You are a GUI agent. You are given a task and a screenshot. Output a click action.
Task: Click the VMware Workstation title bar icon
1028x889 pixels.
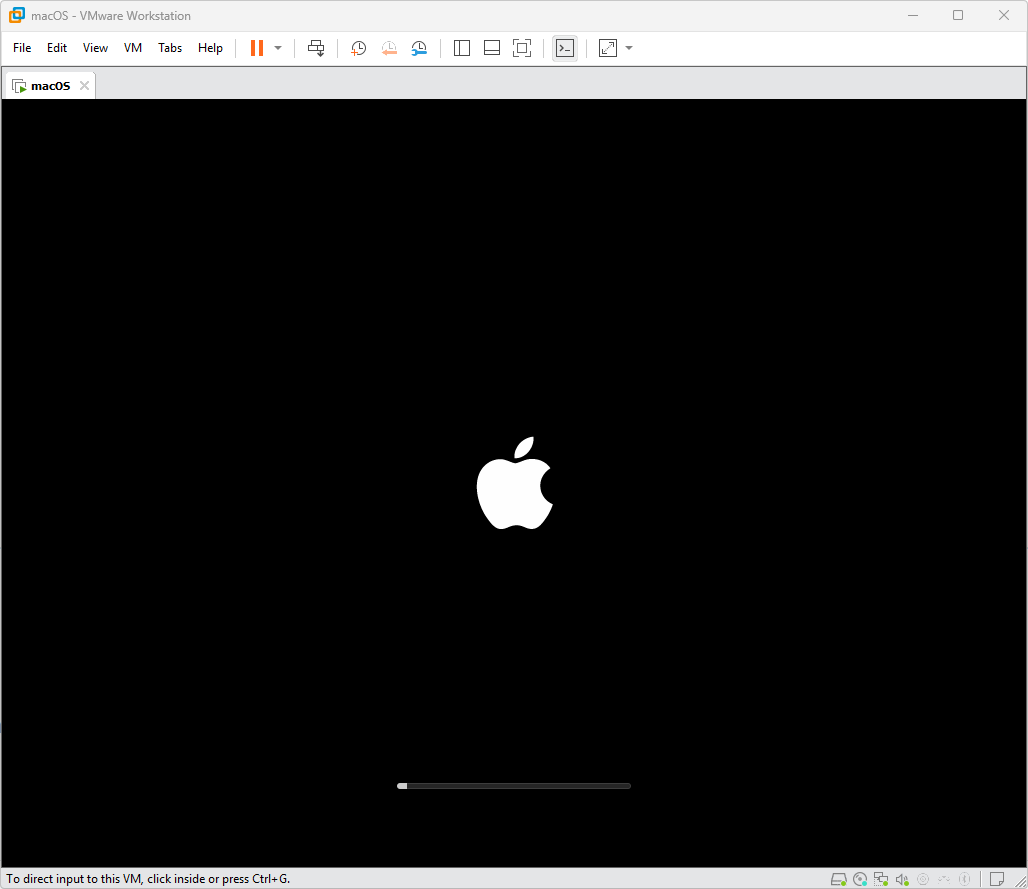[17, 15]
